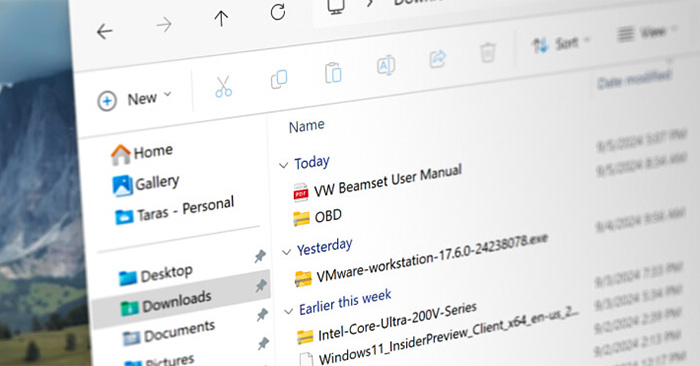
Task: Open the Sort options dropdown
Action: click(x=561, y=44)
